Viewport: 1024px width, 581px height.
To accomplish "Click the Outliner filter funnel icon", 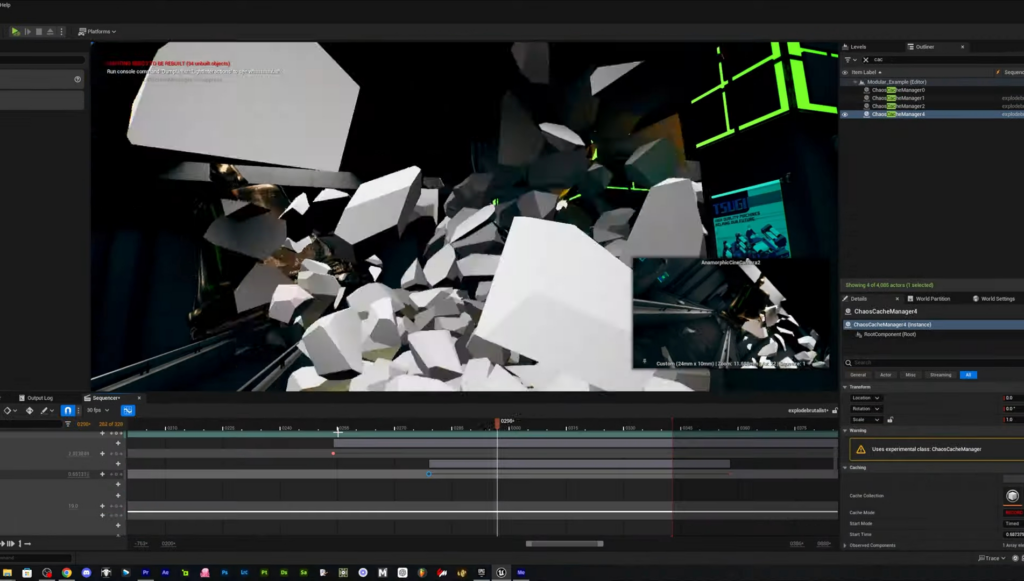I will tap(846, 59).
